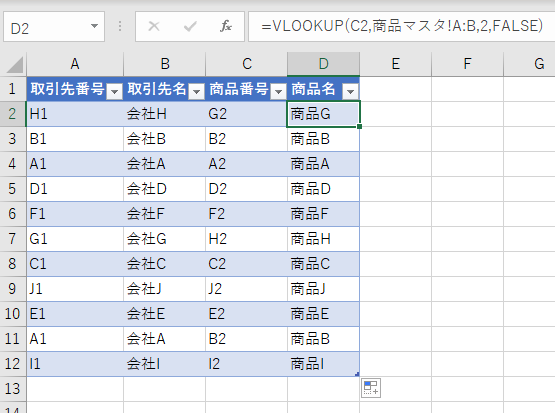Click cell containing 商品F

pyautogui.click(x=324, y=214)
